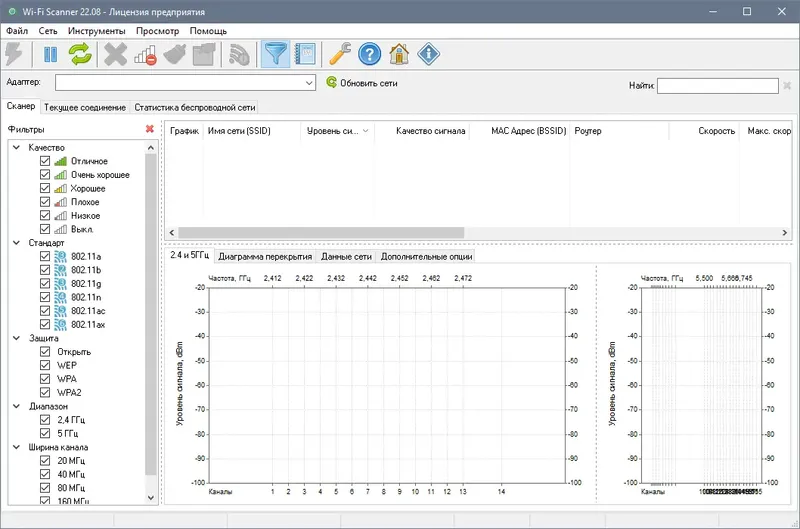The width and height of the screenshot is (800, 529).
Task: Open the Адаптер dropdown list
Action: (309, 83)
